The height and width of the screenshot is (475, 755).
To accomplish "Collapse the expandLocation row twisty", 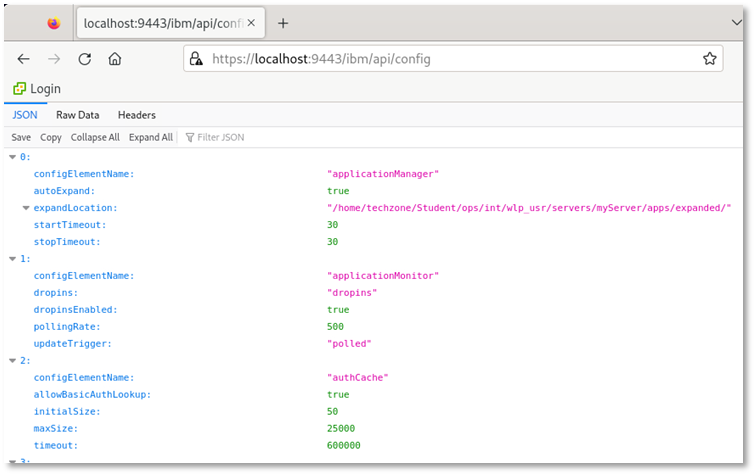I will (26, 208).
